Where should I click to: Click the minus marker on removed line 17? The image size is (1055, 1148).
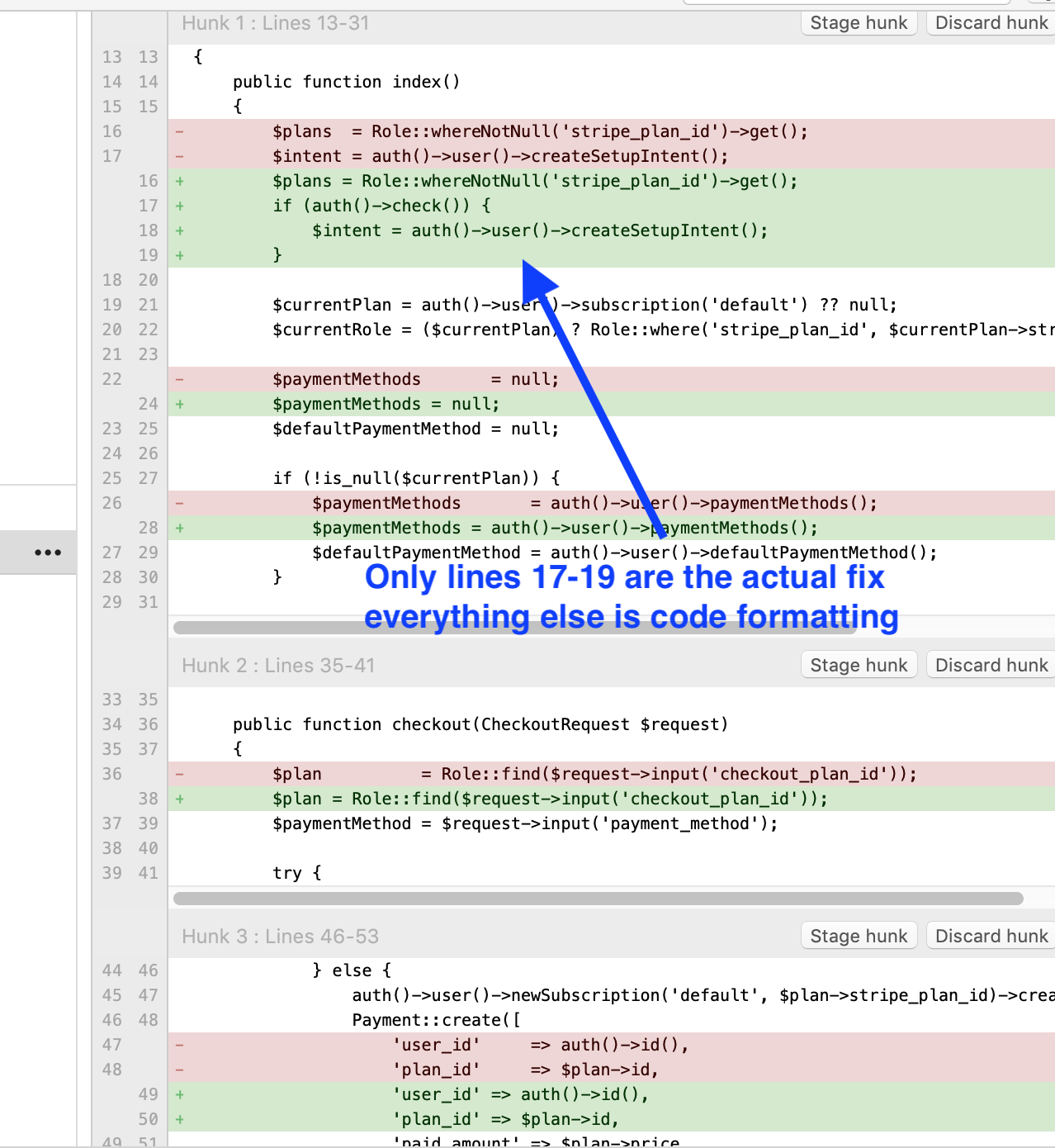pyautogui.click(x=179, y=156)
